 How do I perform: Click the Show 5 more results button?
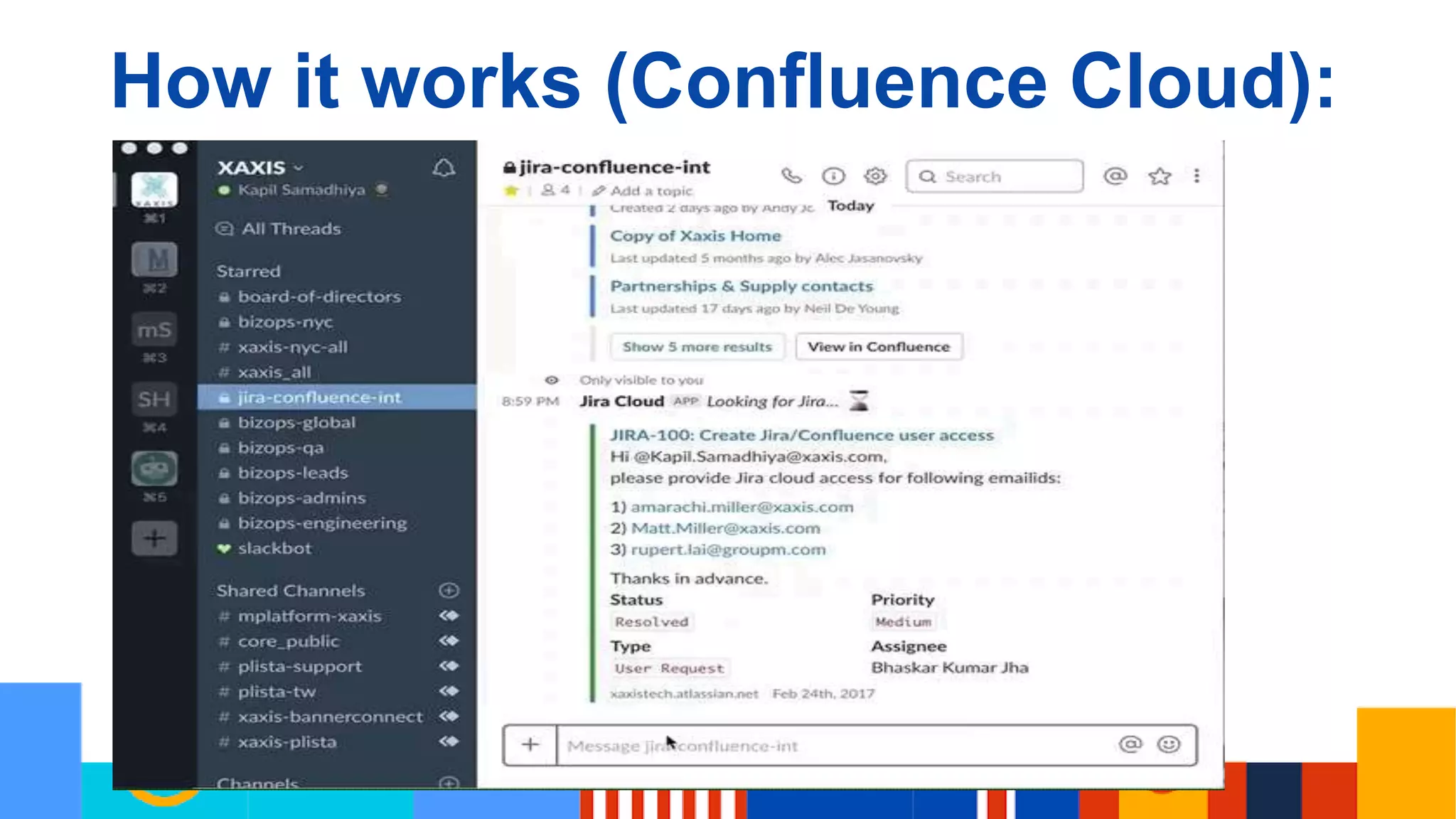697,347
